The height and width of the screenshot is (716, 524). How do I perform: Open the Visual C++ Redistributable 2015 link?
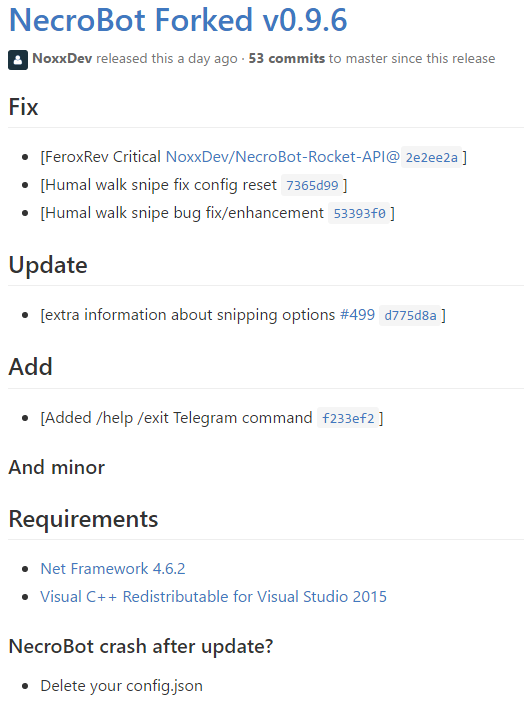(x=214, y=596)
